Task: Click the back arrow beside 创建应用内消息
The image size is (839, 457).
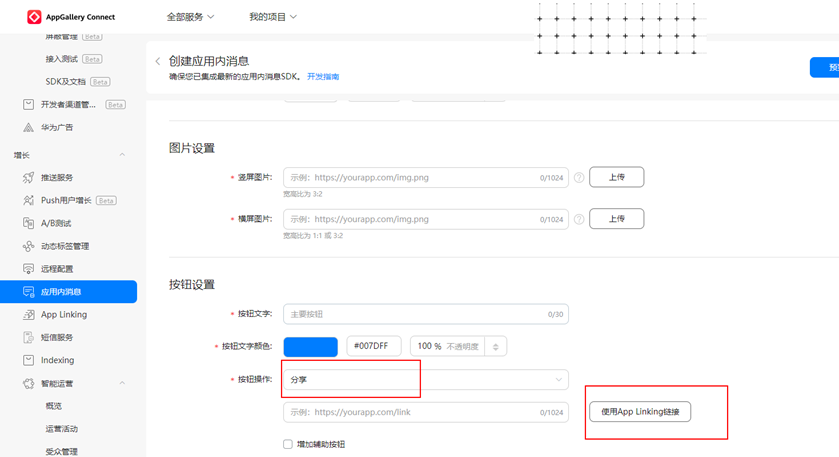Action: point(158,62)
